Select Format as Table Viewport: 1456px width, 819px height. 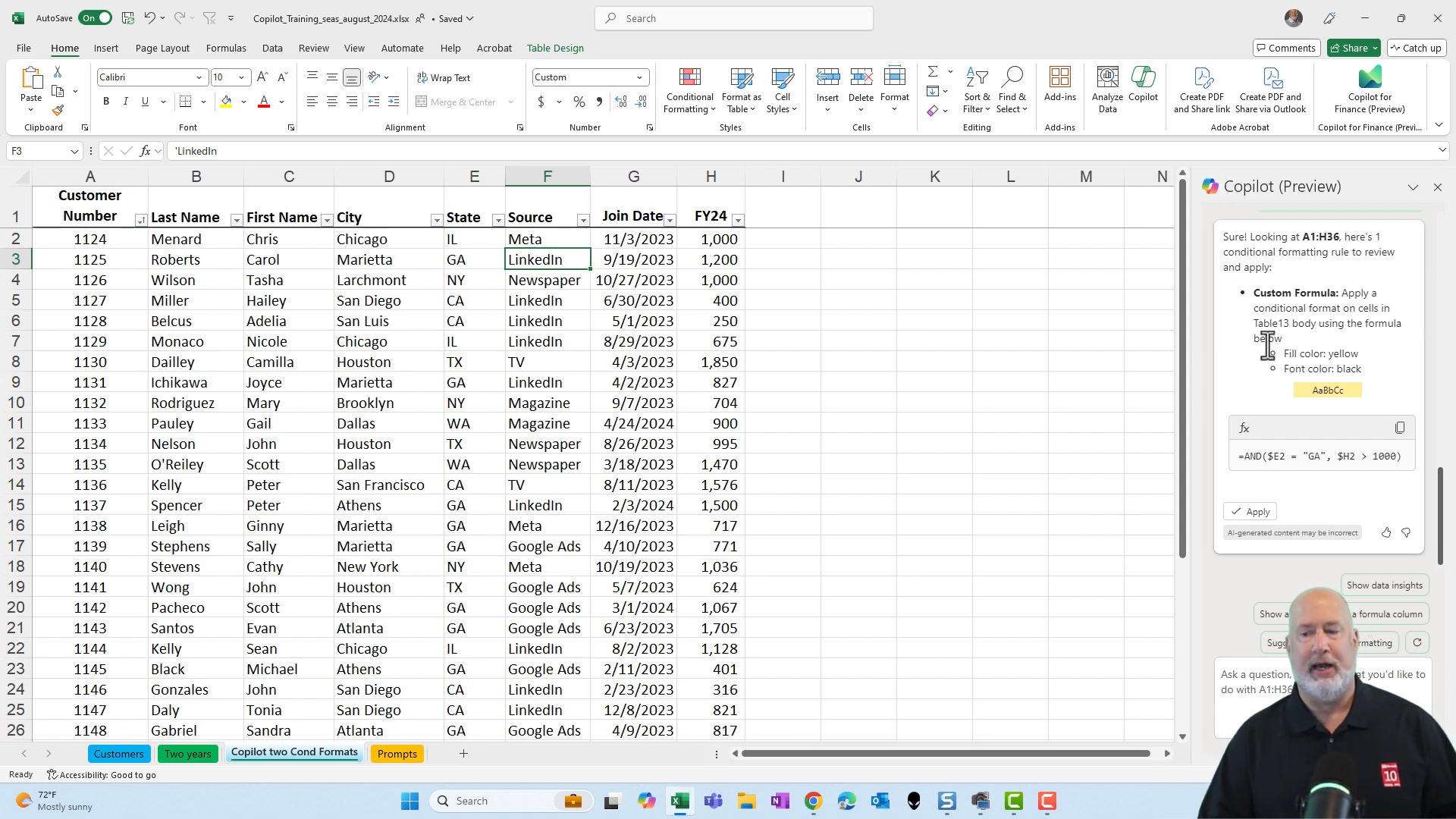point(741,89)
